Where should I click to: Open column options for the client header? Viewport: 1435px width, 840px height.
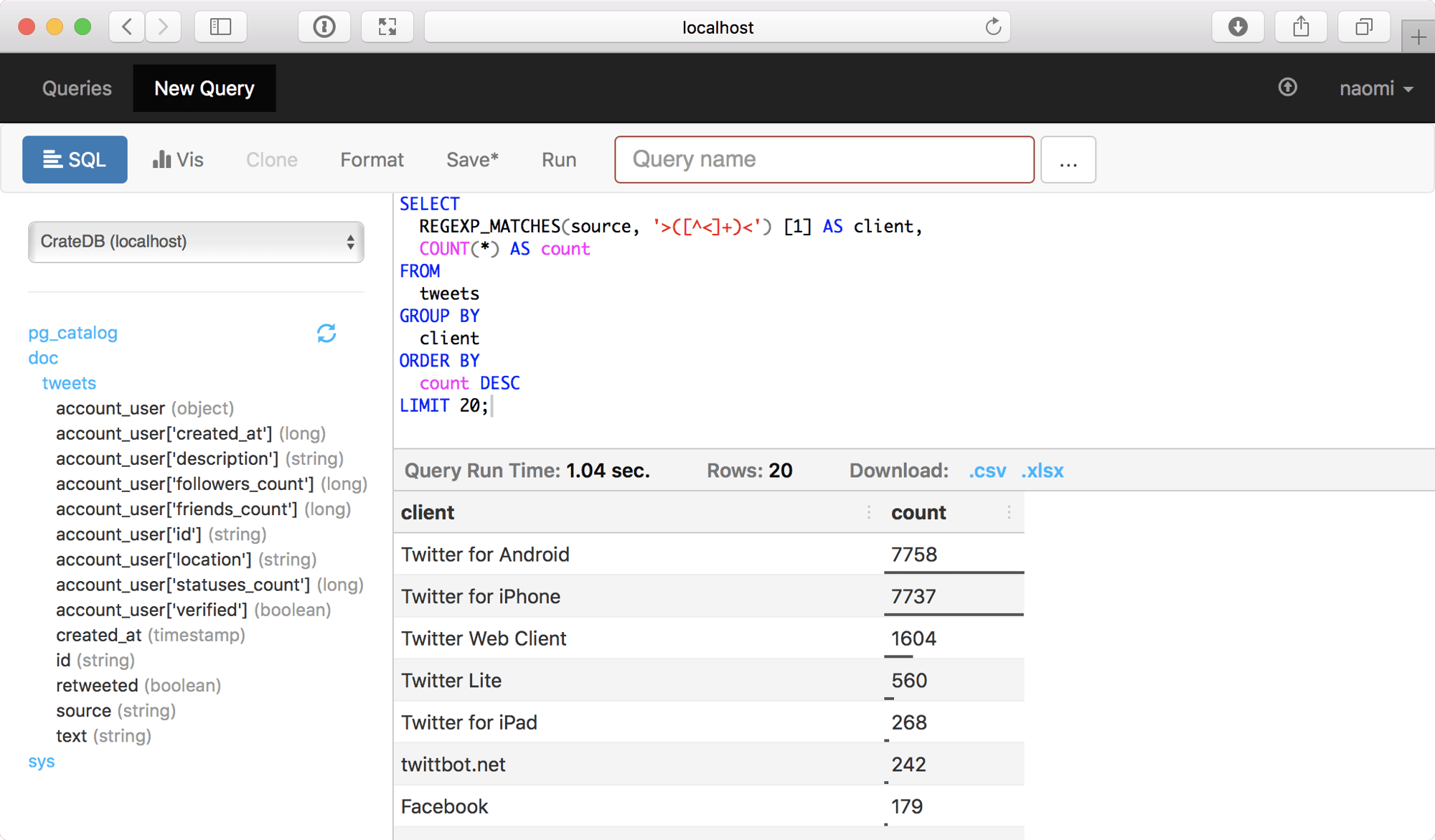point(867,512)
